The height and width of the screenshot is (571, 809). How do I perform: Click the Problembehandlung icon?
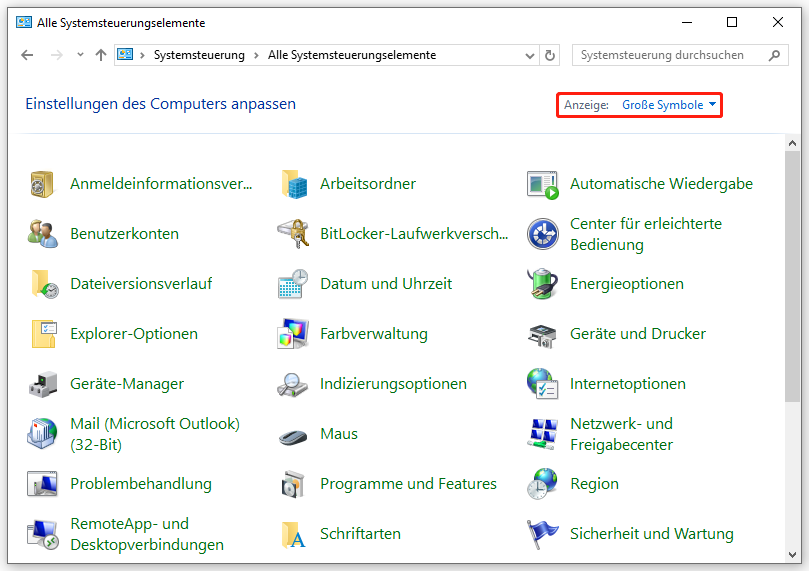[42, 484]
